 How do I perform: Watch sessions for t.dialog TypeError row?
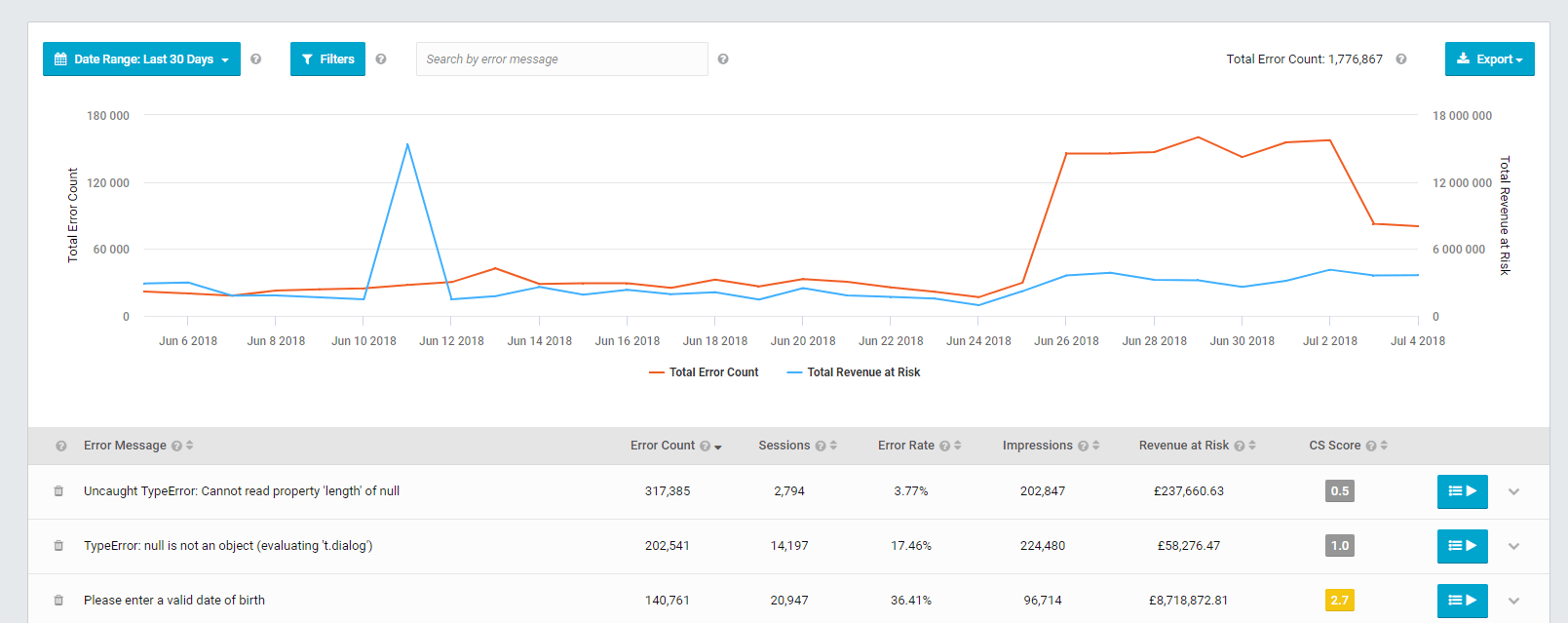tap(1463, 546)
